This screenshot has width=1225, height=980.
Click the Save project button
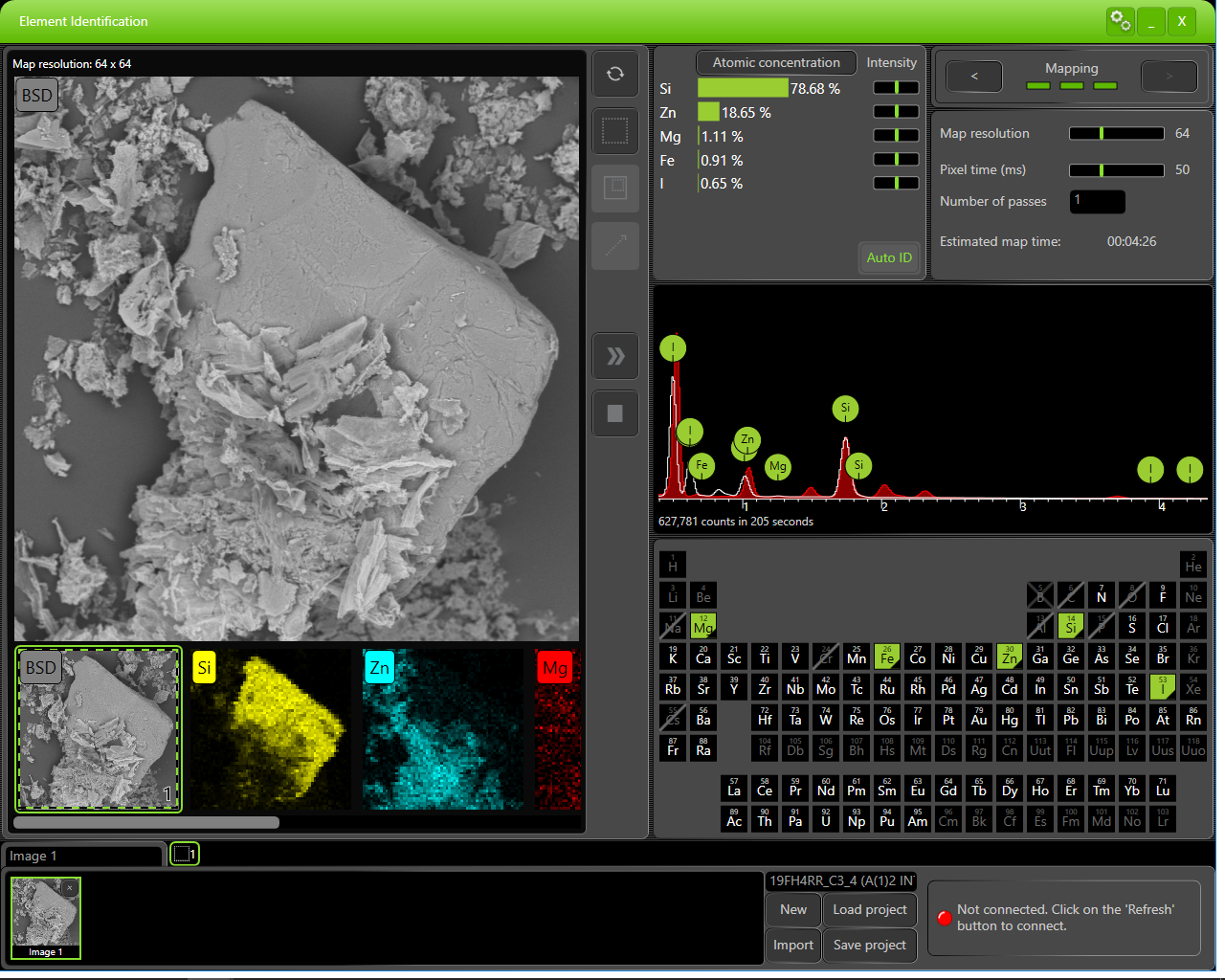point(869,945)
